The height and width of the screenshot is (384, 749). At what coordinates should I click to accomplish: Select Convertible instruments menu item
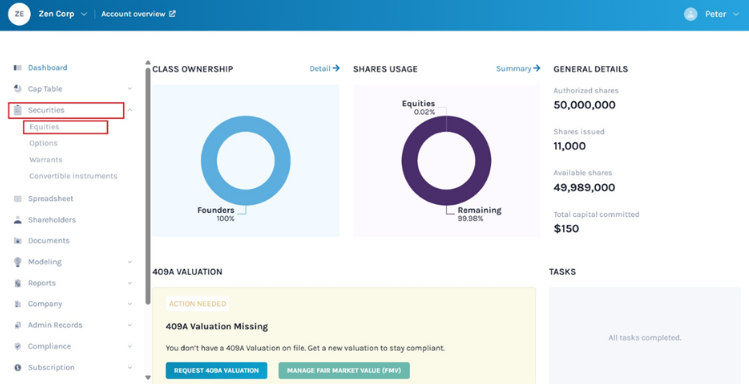coord(73,176)
